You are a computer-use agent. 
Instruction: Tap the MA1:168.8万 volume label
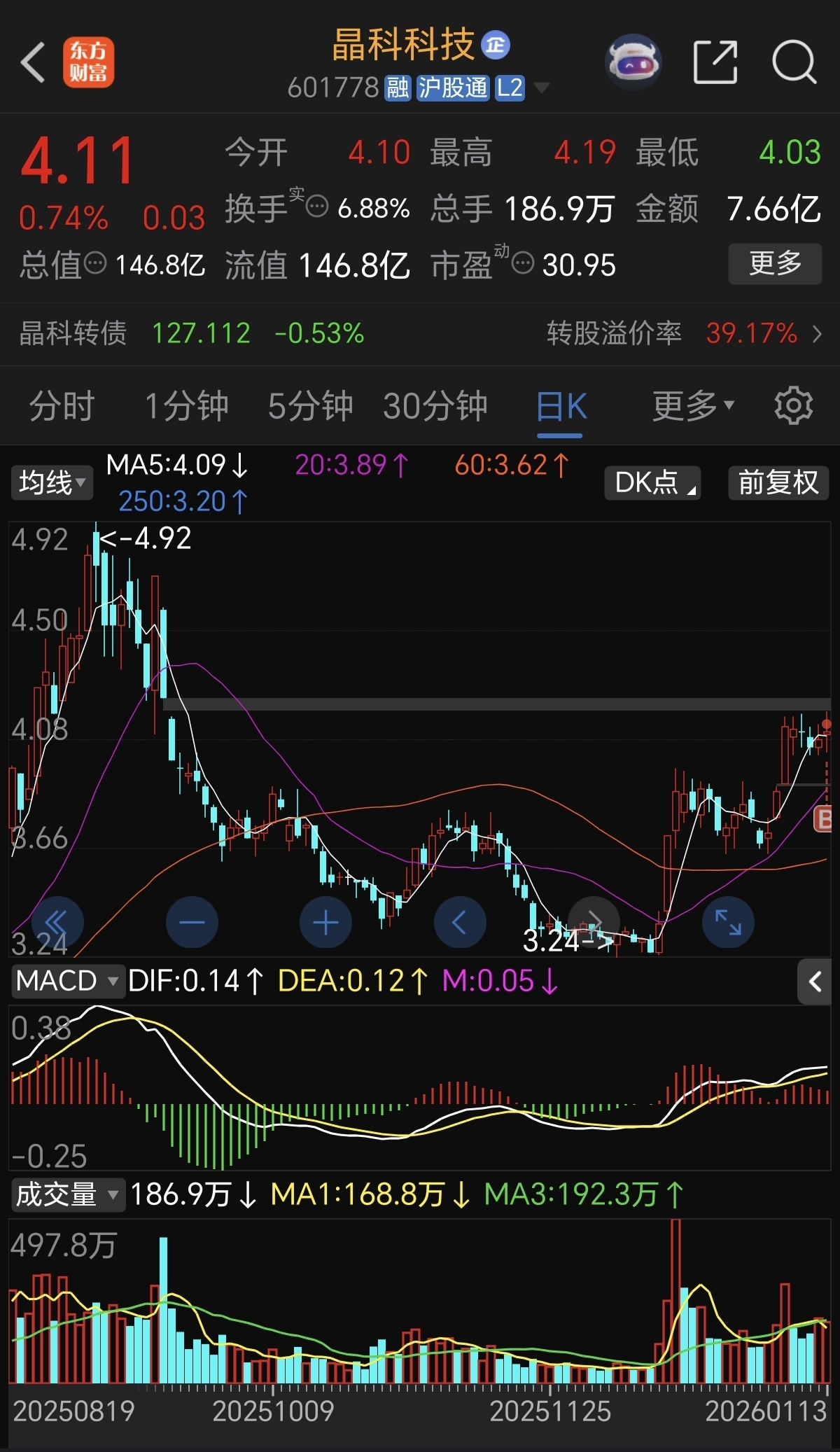(x=371, y=1194)
